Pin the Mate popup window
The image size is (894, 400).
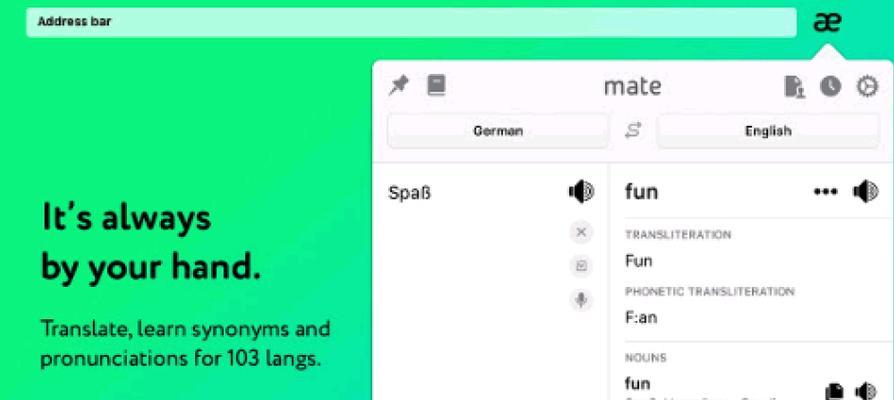tap(399, 86)
